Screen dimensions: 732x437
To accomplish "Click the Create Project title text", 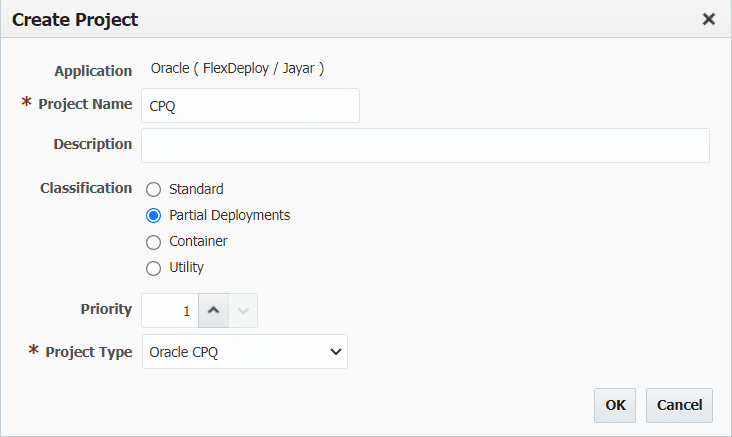I will click(75, 20).
